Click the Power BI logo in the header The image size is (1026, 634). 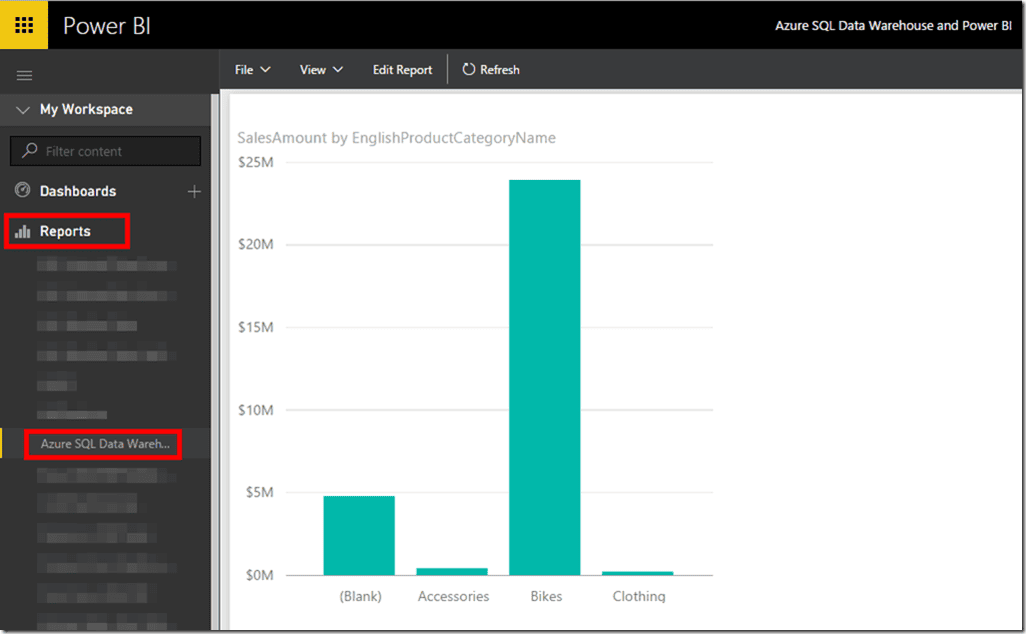click(x=106, y=25)
